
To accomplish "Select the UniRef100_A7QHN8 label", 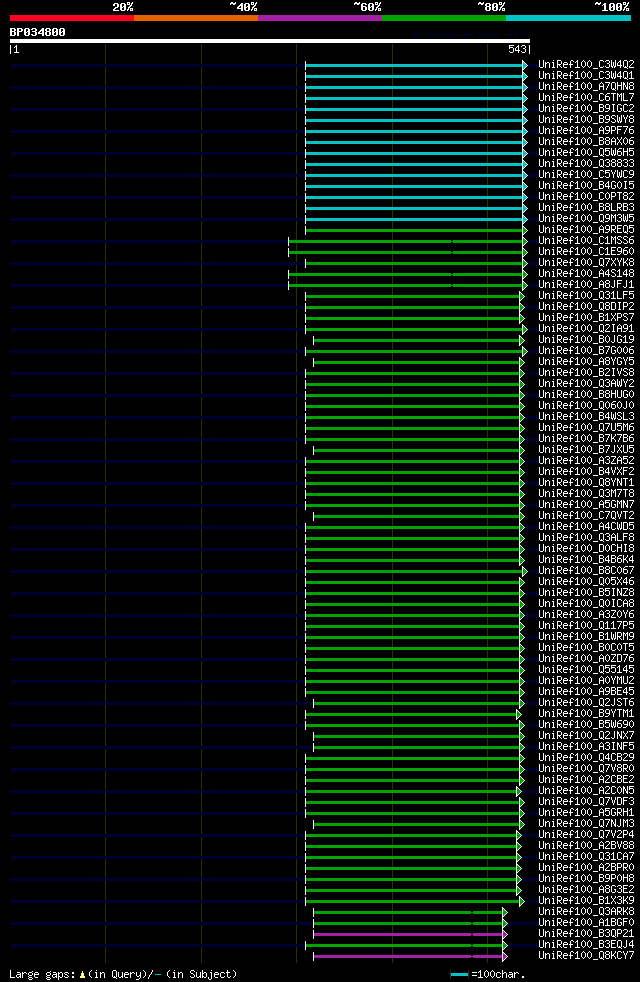I will tap(586, 86).
